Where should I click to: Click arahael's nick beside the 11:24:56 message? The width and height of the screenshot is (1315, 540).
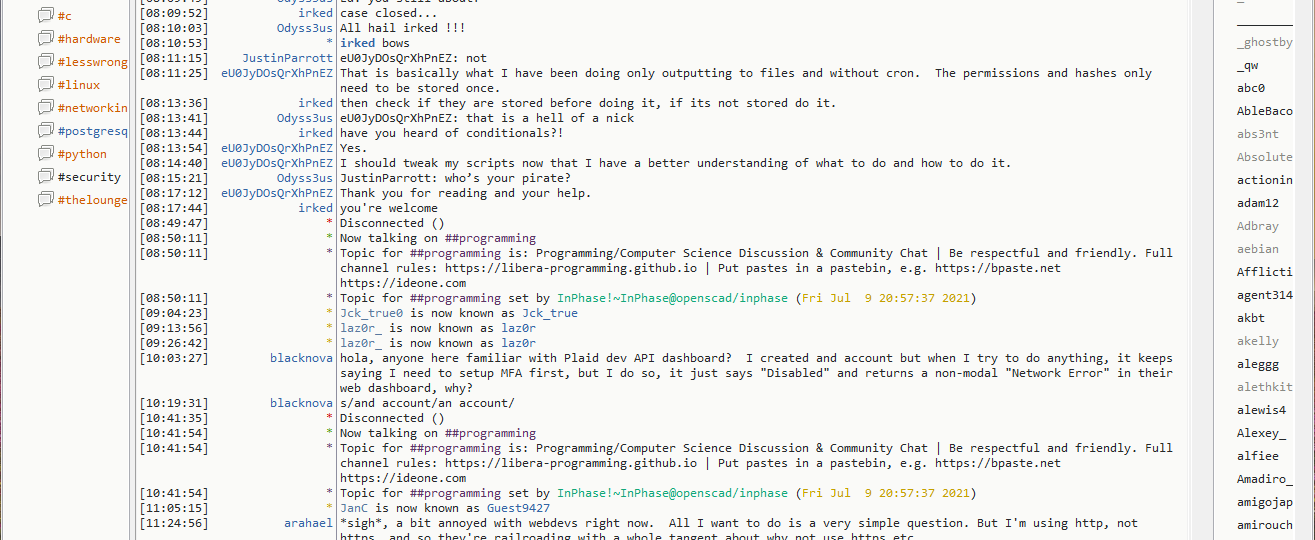(x=308, y=523)
